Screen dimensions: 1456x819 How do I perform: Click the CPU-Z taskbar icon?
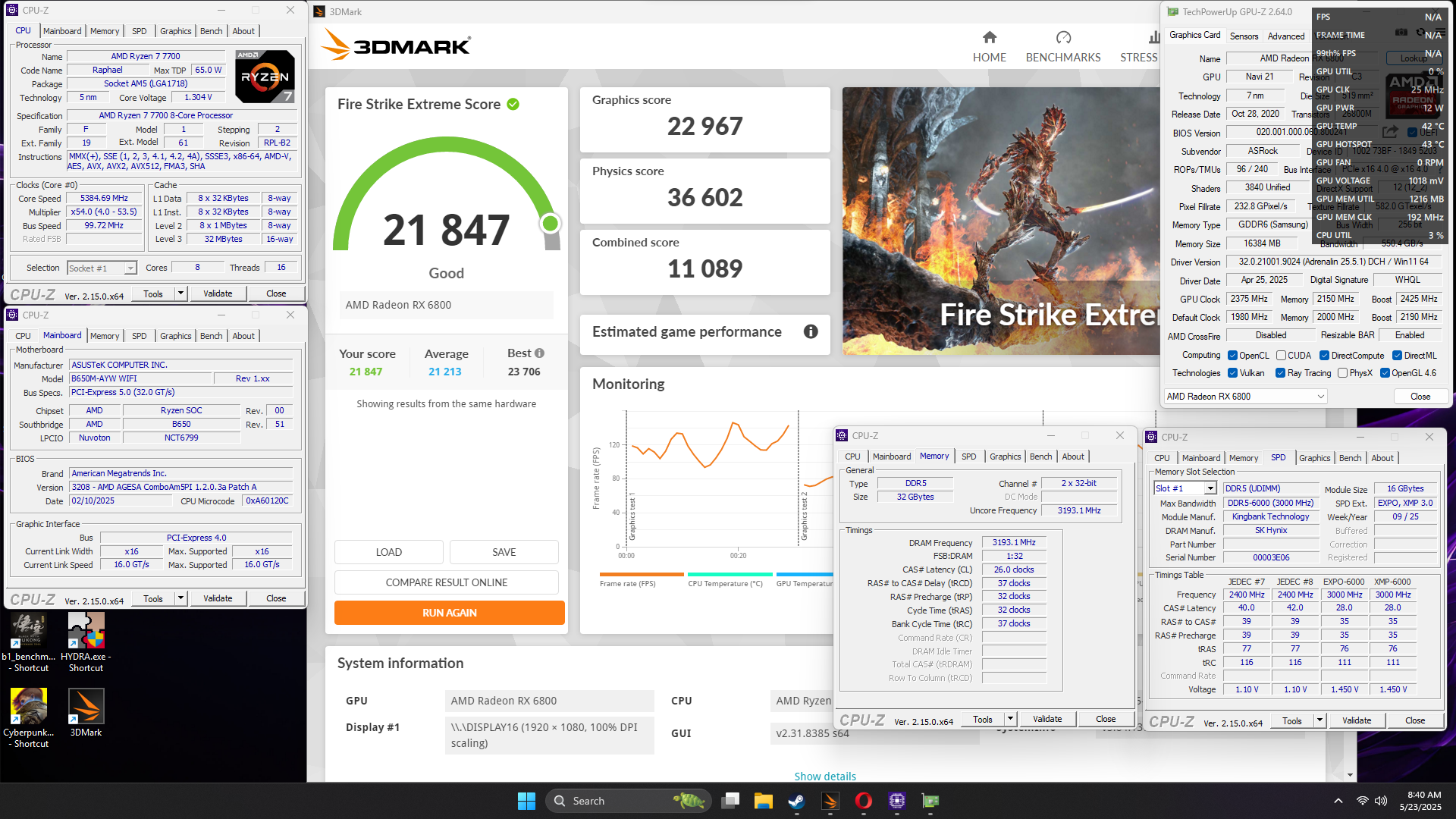pos(897,801)
